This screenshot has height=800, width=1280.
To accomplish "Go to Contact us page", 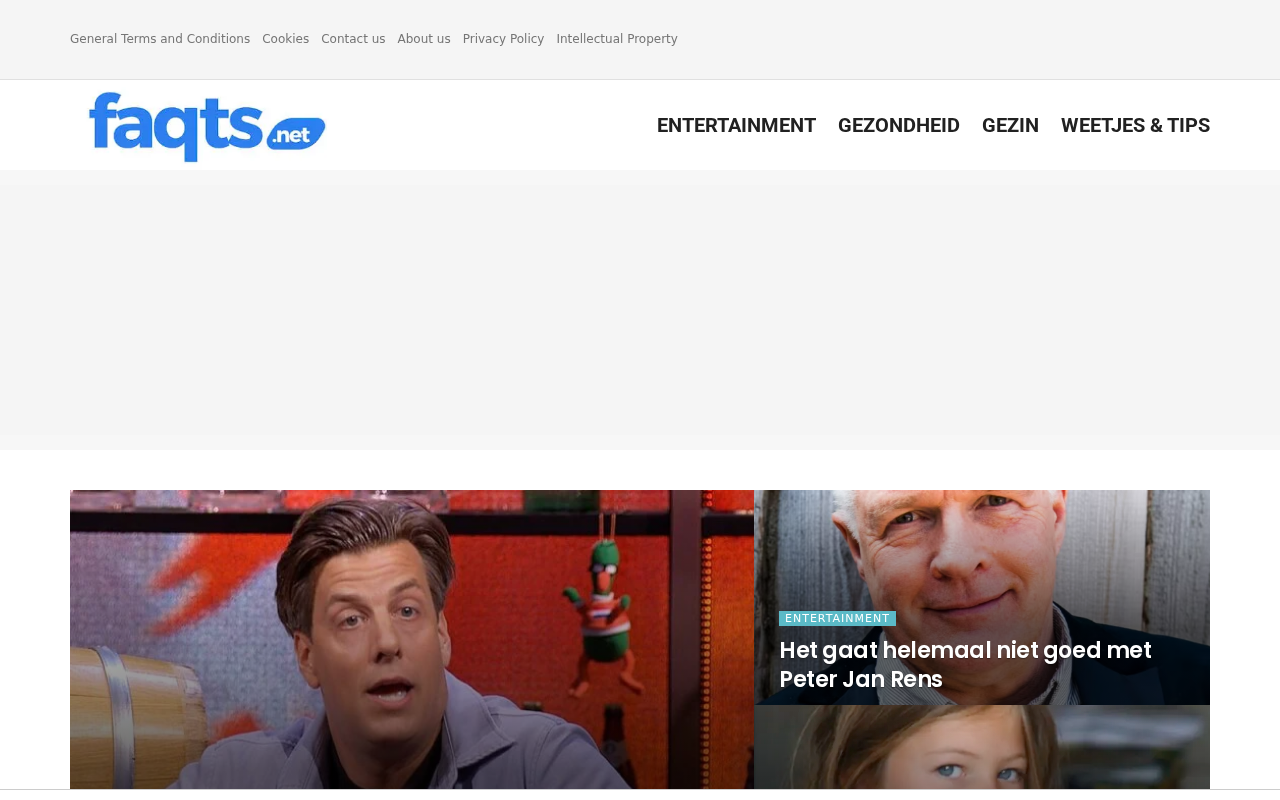I will 353,39.
